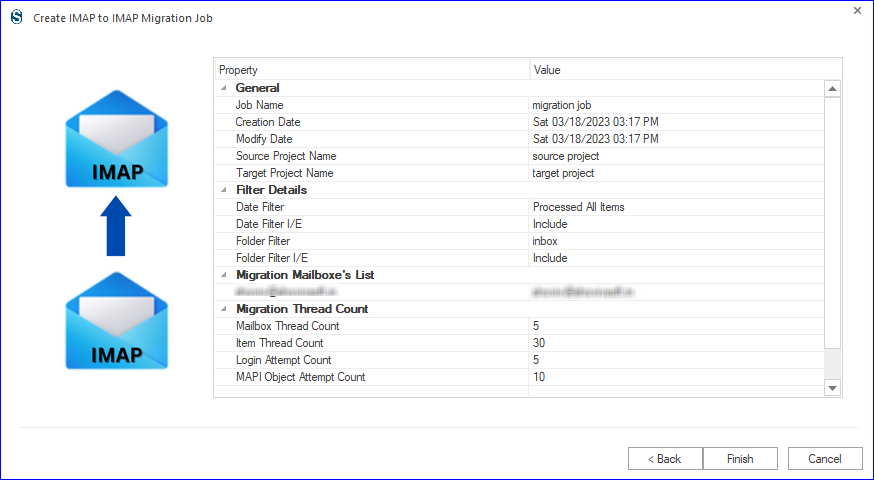874x480 pixels.
Task: Close the migration job dialog
Action: tap(857, 11)
